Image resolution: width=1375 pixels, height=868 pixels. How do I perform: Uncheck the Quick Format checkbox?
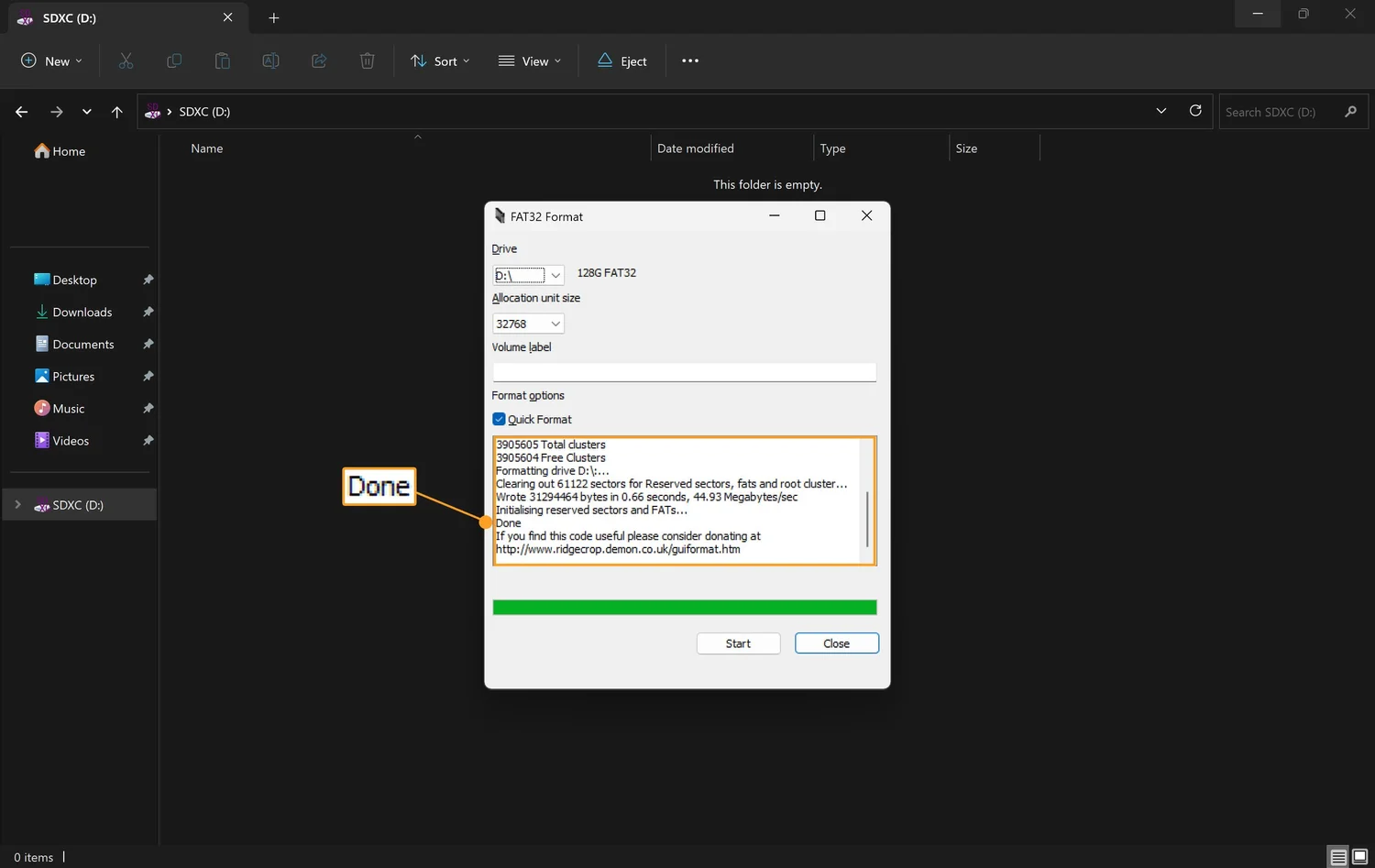click(499, 419)
